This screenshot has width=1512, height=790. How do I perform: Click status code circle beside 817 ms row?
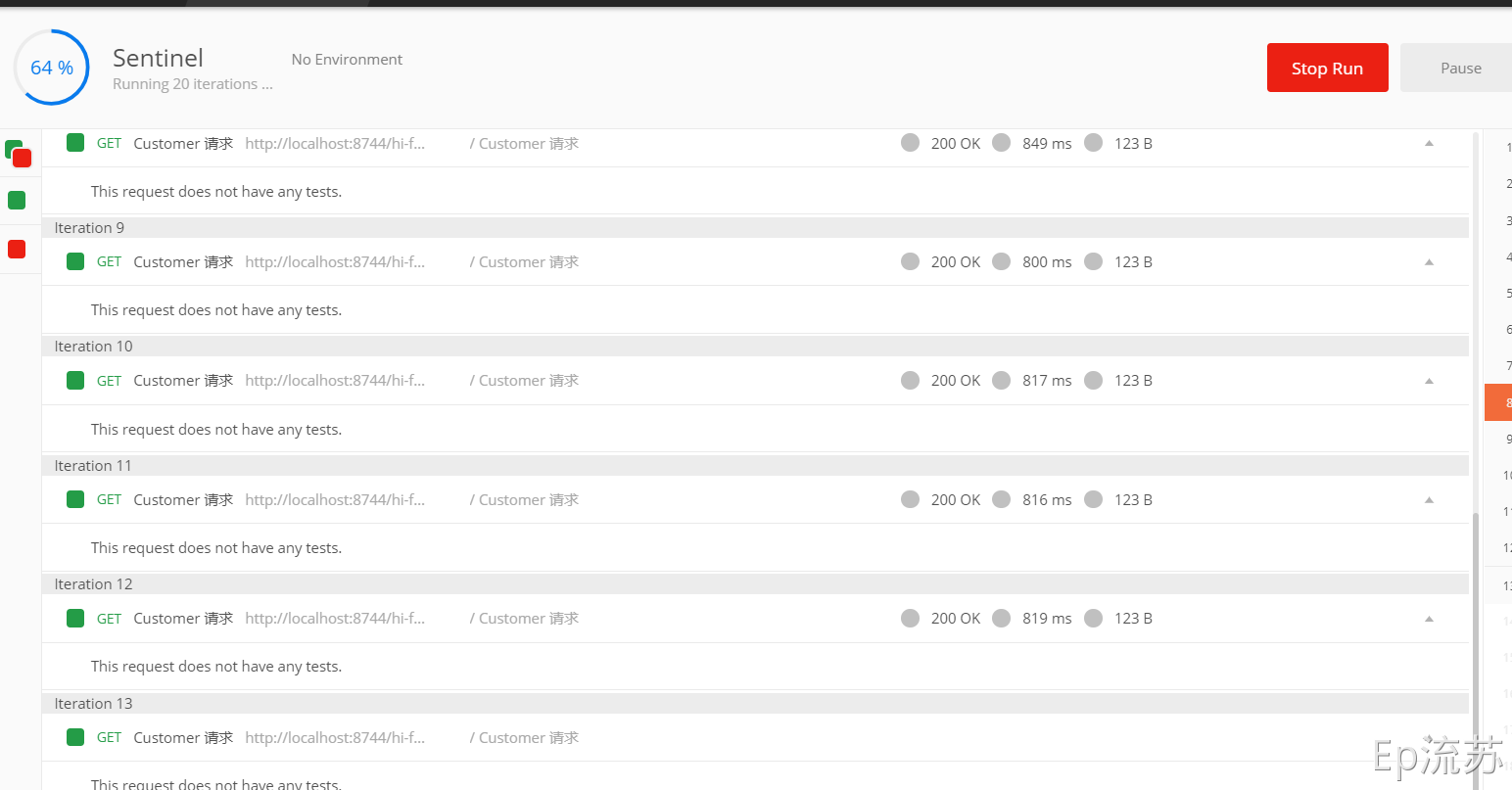pos(910,380)
